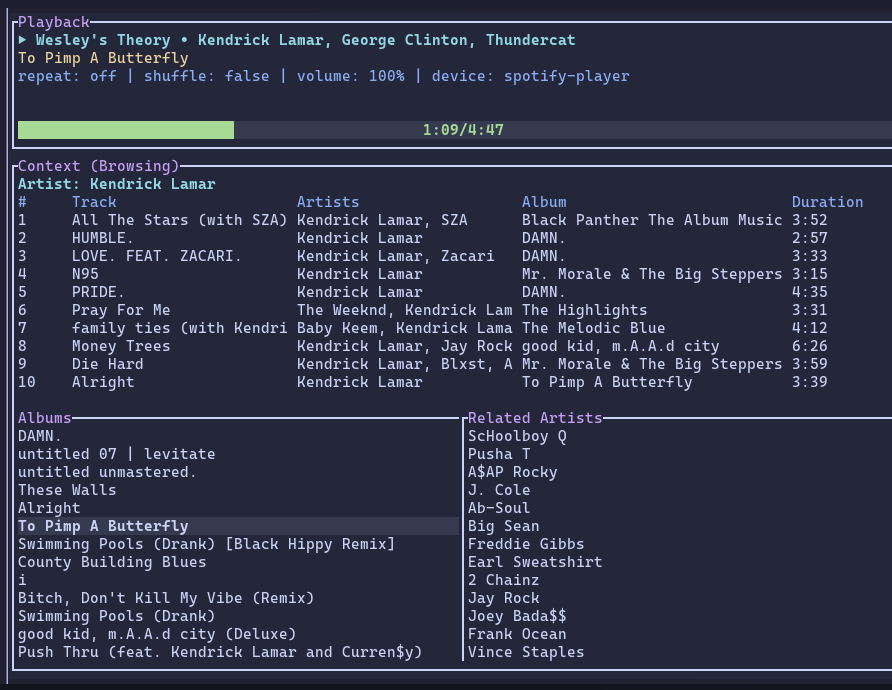Screen dimensions: 892x690
Task: Open Bitch, Don't Kill My Vibe (Remix)
Action: (166, 598)
